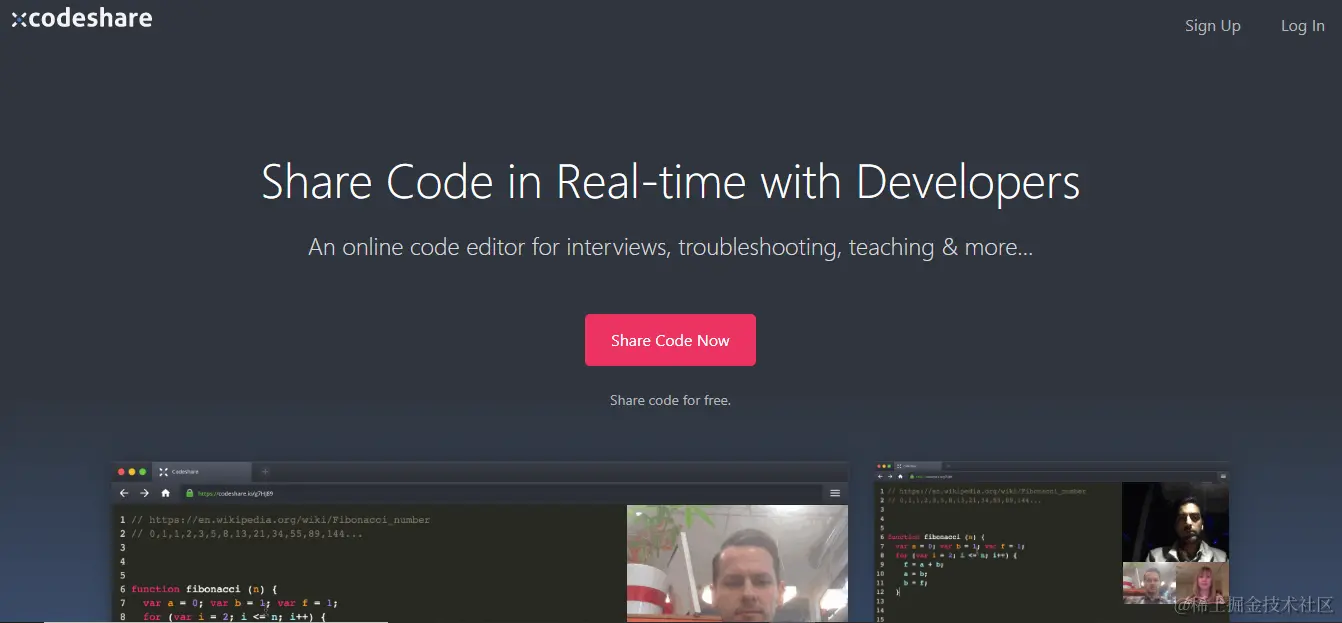Click the back arrow in the left browser mockup
The height and width of the screenshot is (623, 1342).
(124, 493)
